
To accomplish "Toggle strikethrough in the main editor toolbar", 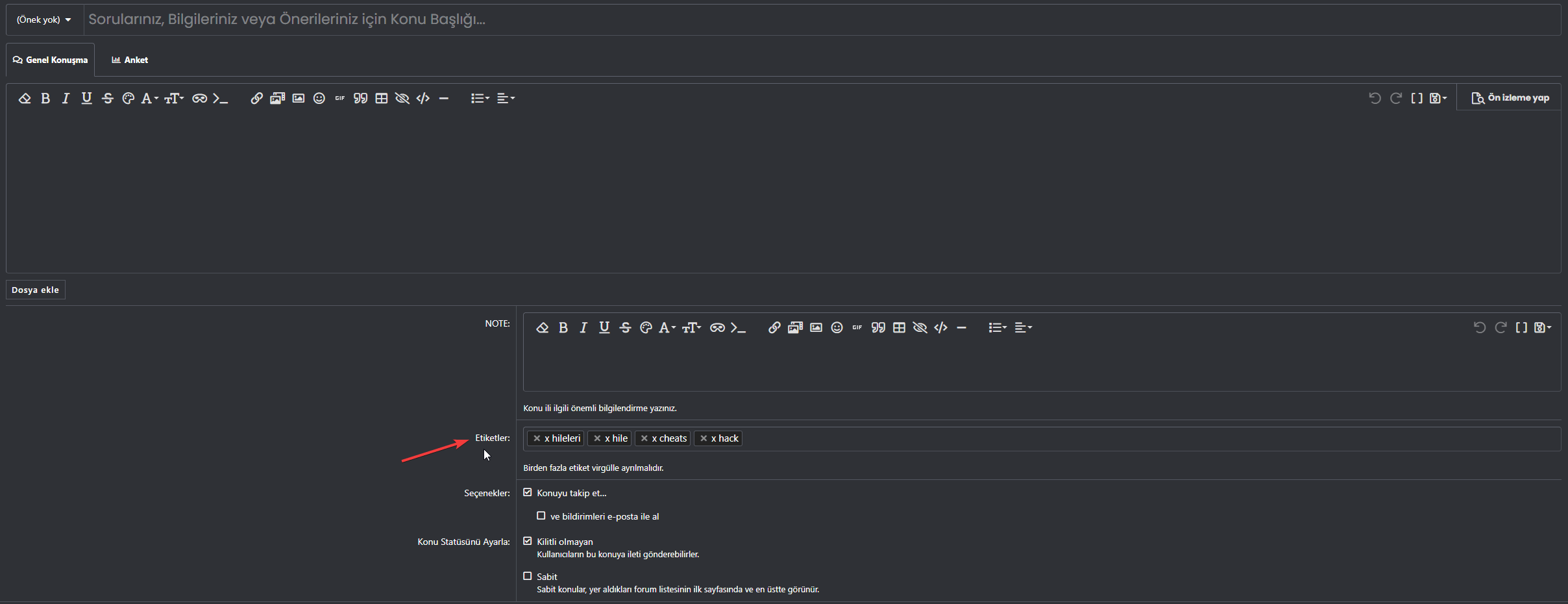I will (x=108, y=98).
